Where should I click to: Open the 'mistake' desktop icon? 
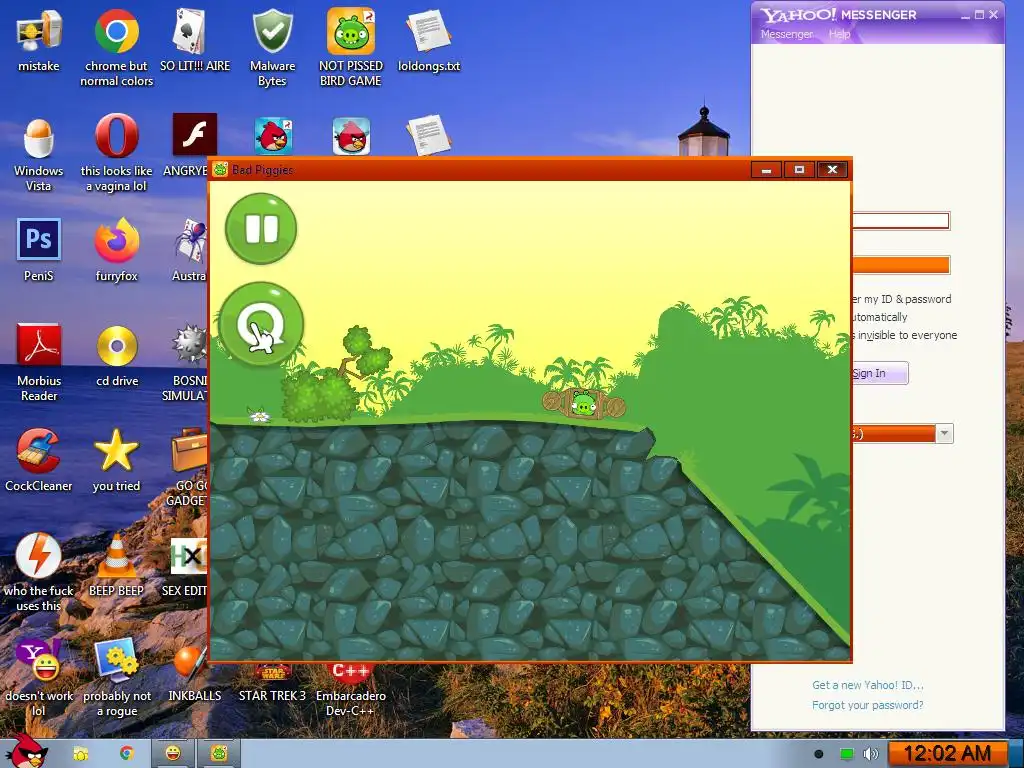tap(39, 40)
